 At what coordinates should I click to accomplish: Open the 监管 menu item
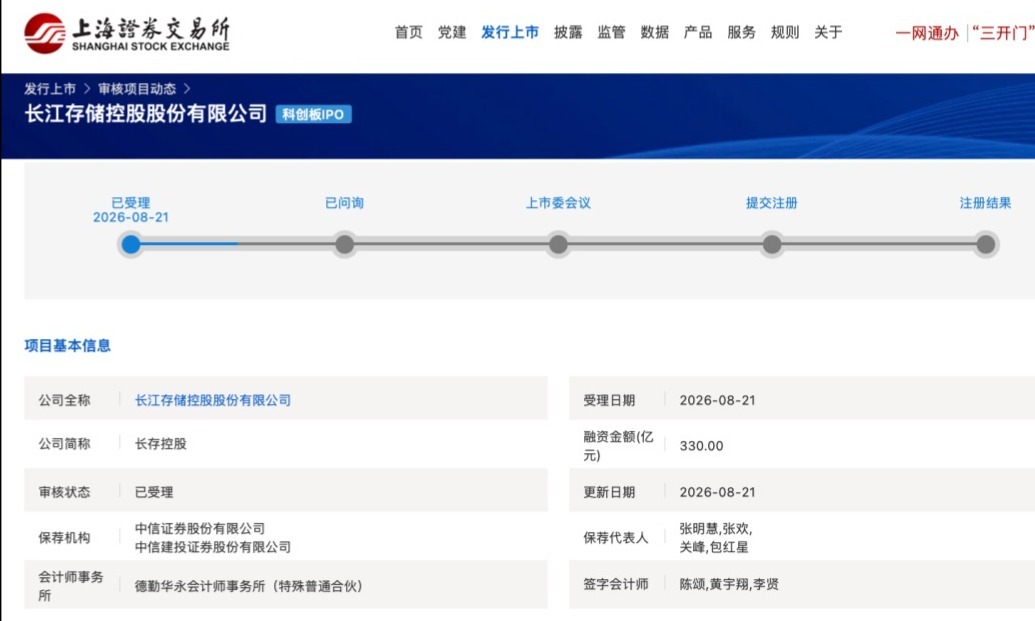click(x=611, y=32)
